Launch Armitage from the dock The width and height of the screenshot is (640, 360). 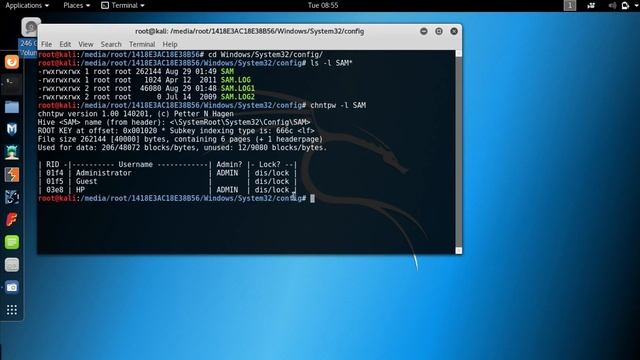(x=12, y=152)
